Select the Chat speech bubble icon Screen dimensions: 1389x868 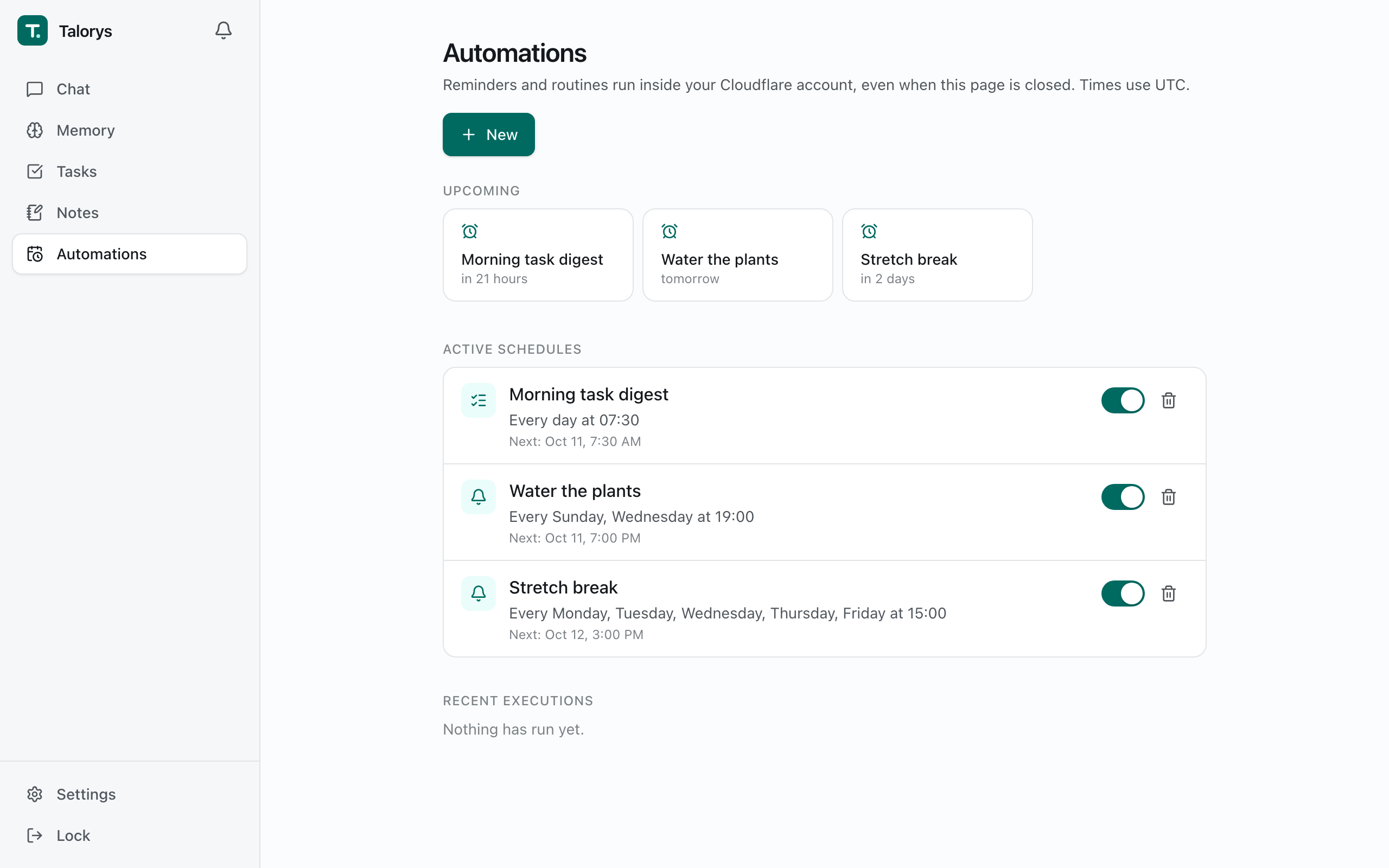coord(35,89)
